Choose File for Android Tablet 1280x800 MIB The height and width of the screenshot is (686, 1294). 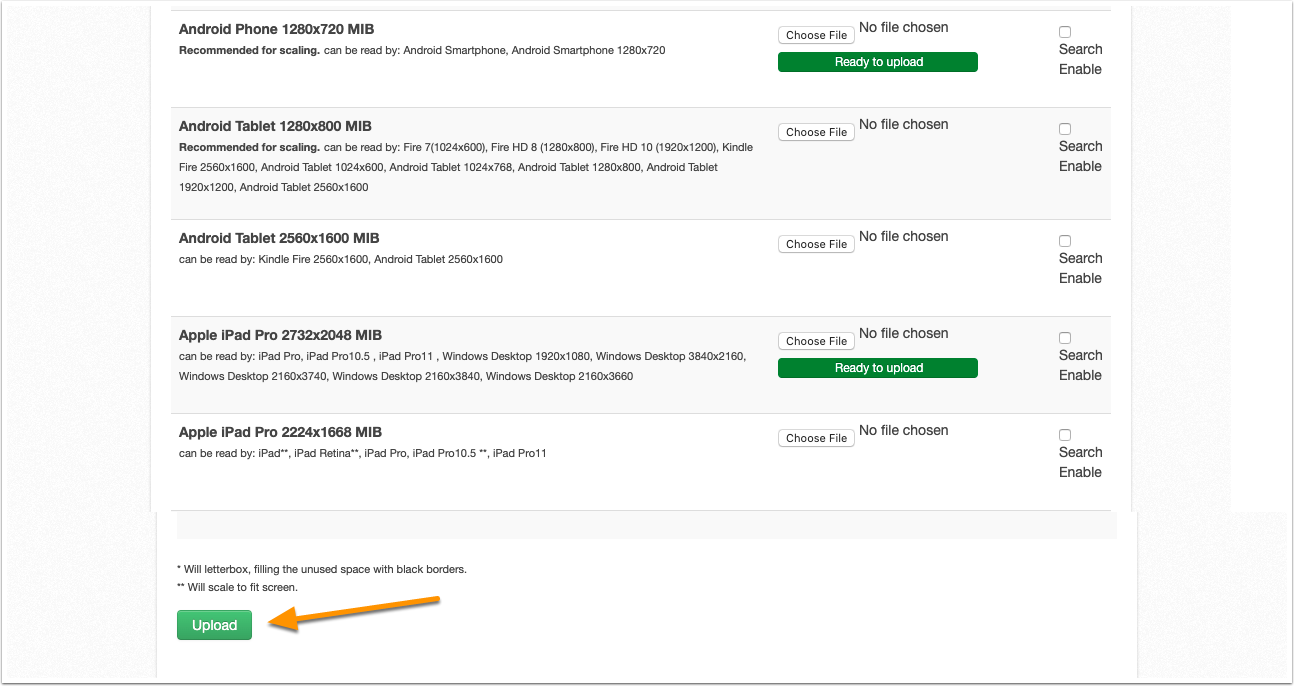816,132
